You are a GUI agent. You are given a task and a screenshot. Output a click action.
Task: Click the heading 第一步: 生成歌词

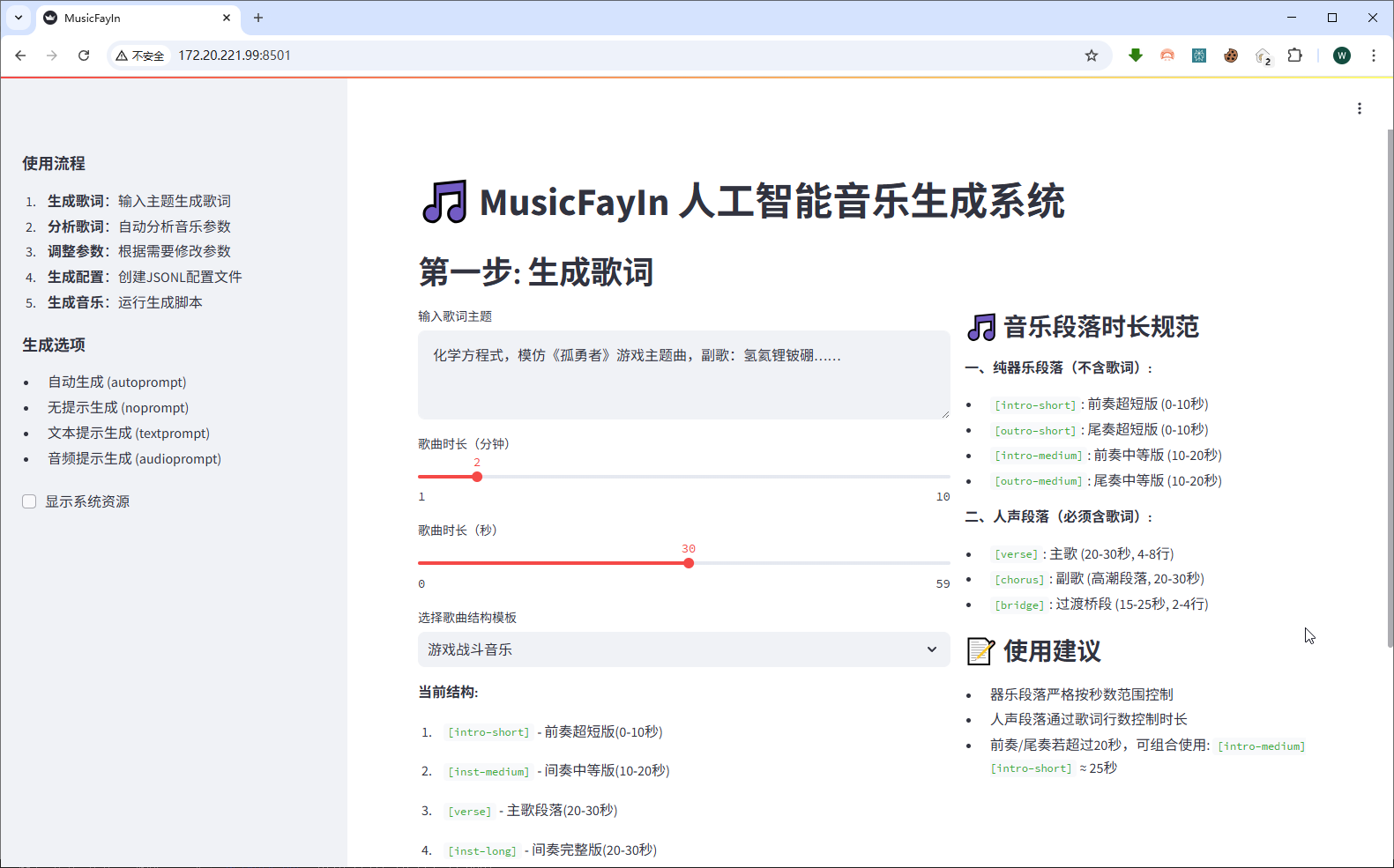pyautogui.click(x=536, y=272)
